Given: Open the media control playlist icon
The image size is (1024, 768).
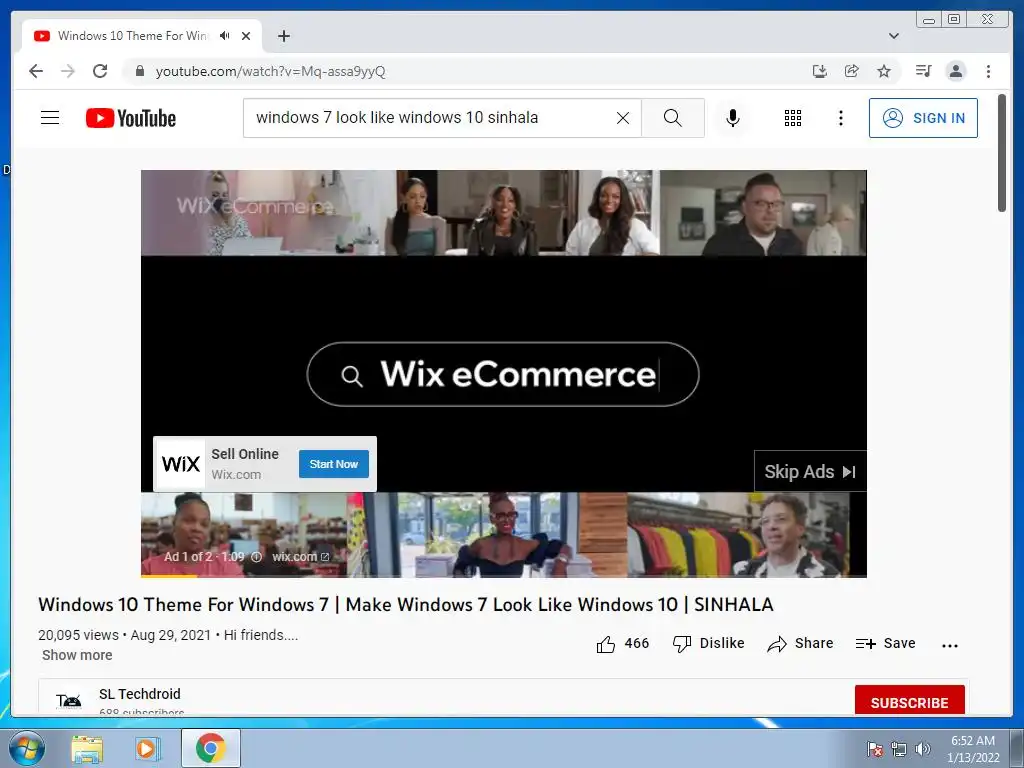Looking at the screenshot, I should [923, 71].
